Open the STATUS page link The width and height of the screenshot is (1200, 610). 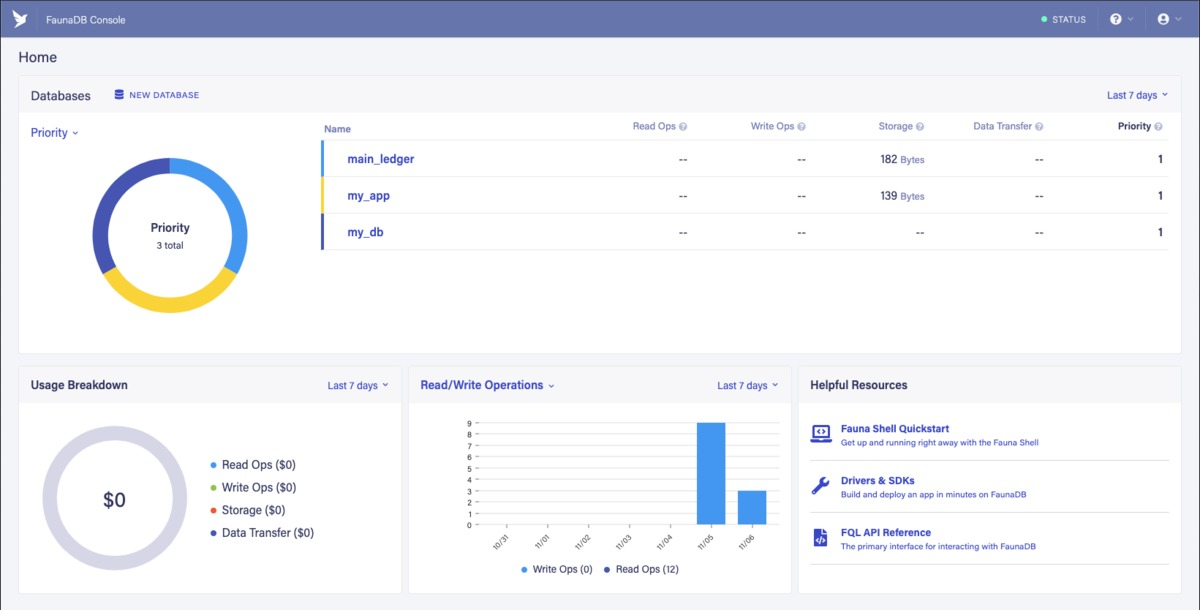[1063, 19]
